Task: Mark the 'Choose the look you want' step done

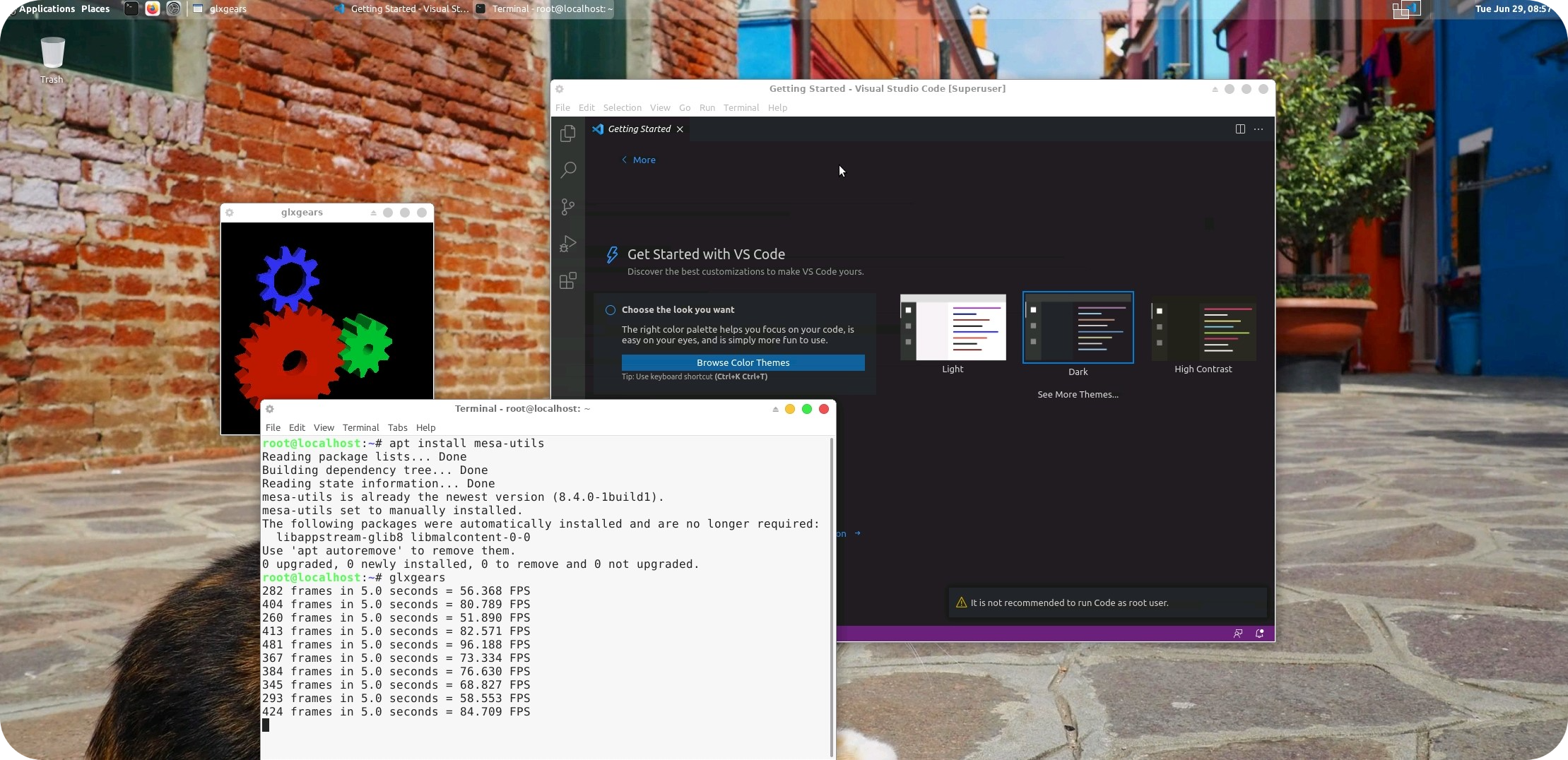Action: [x=611, y=310]
